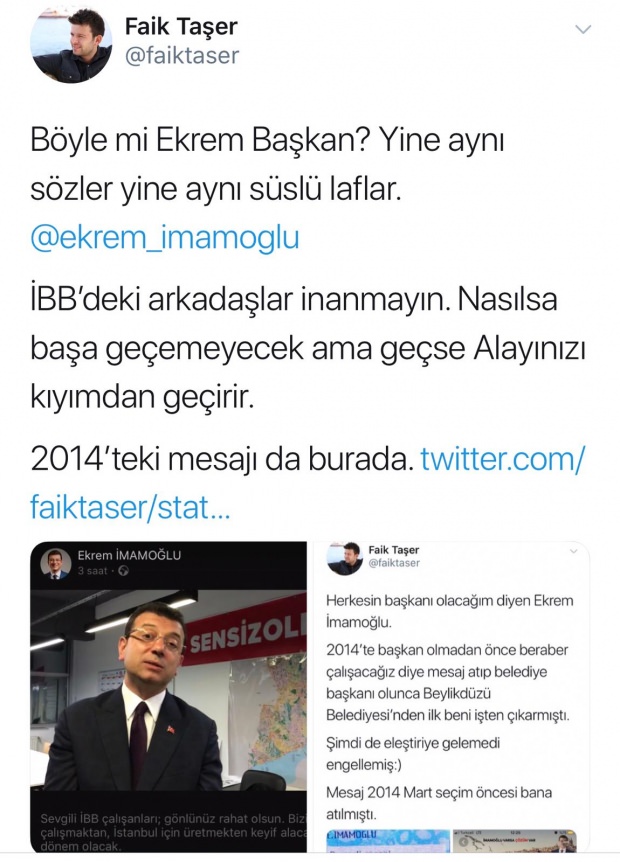Click the Böyle mi Ekrem Başkan tweet text

267,165
